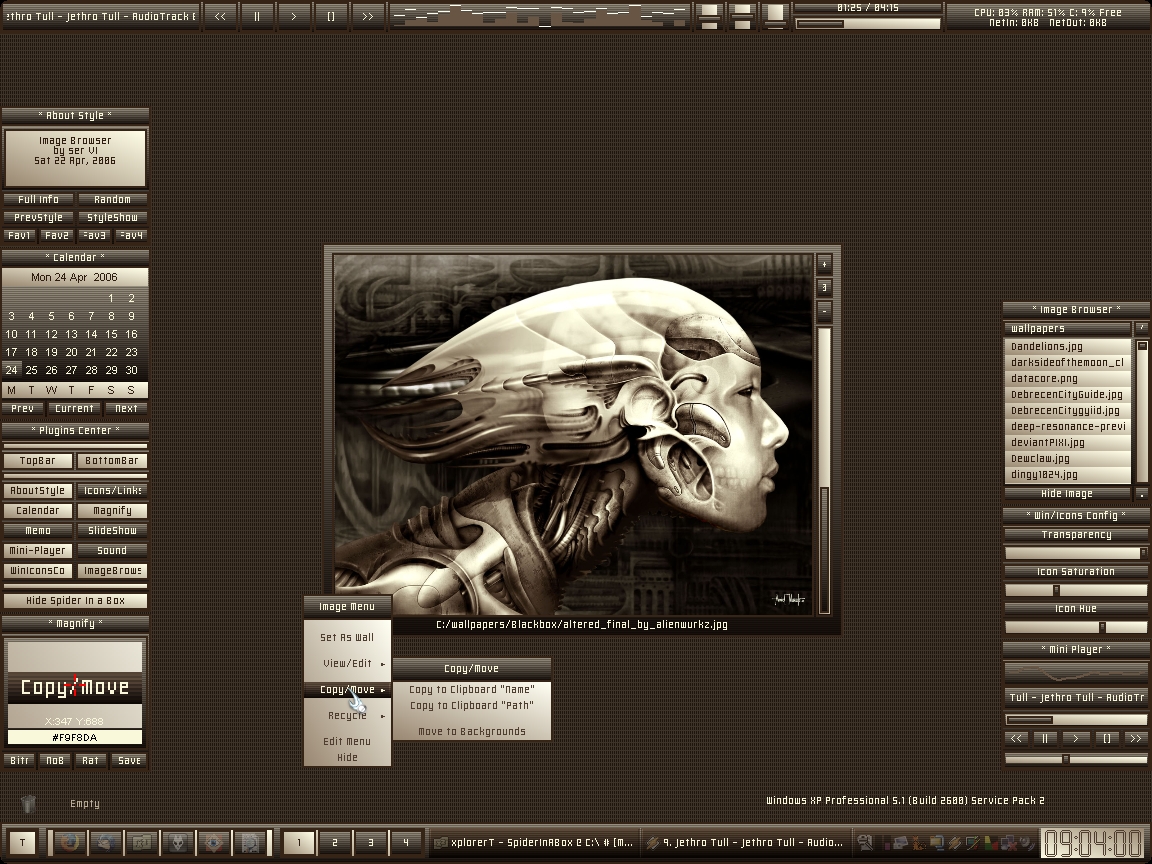Jump to Current month in calendar

[74, 408]
